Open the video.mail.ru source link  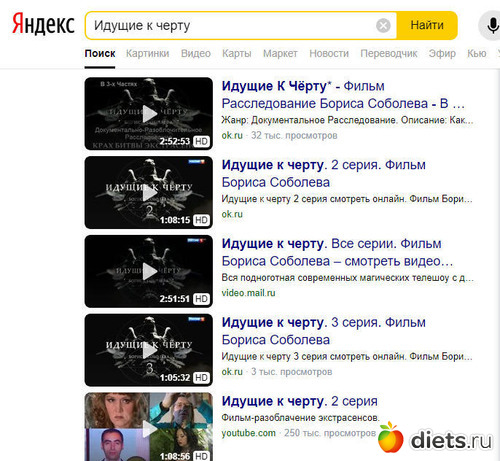click(248, 293)
